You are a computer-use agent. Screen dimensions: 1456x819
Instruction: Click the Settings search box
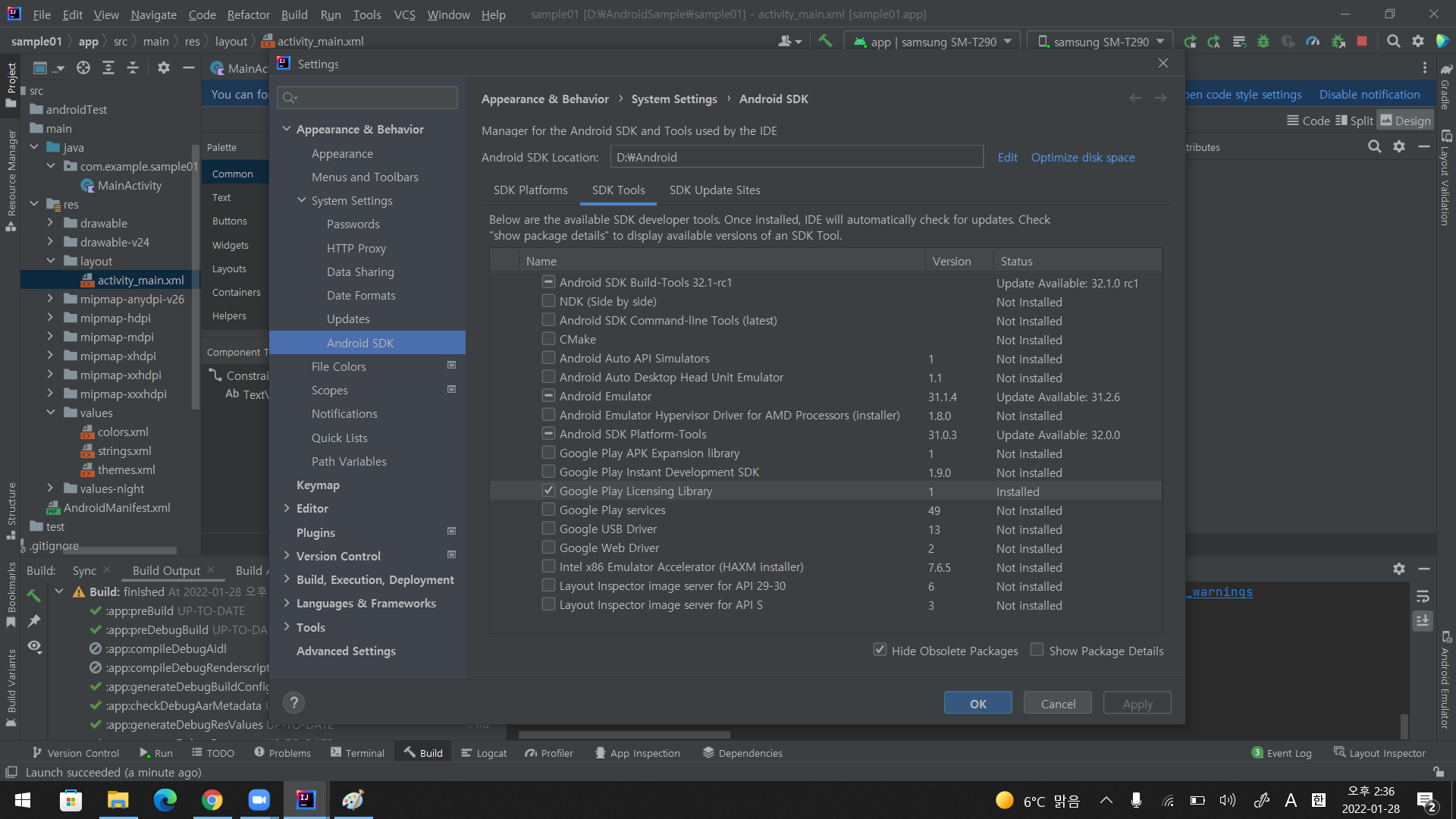point(367,97)
